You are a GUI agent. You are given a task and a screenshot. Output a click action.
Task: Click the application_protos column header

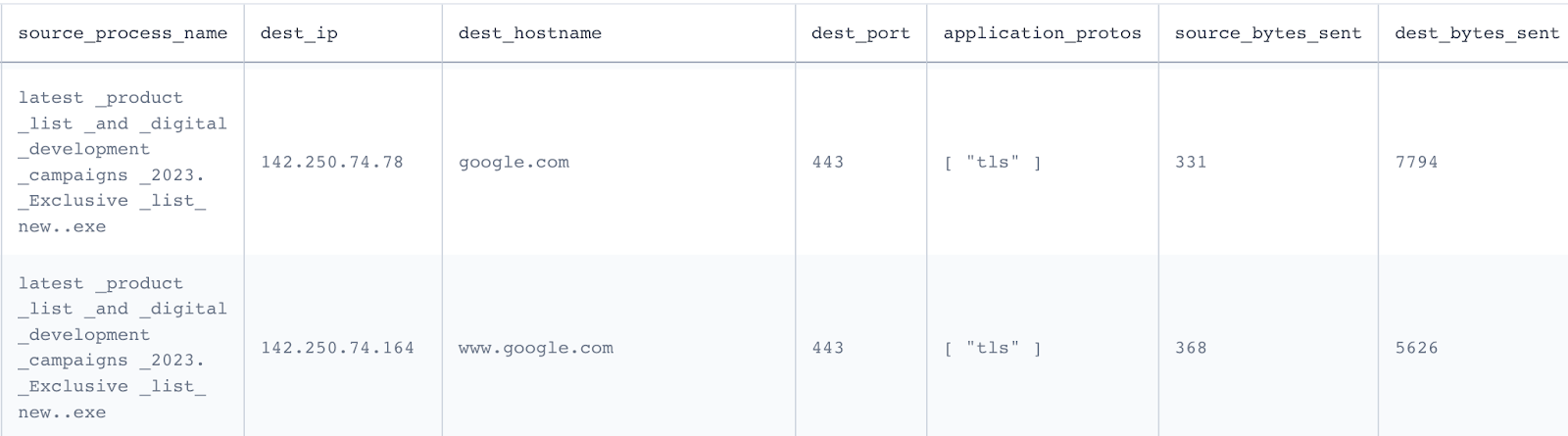[1042, 33]
